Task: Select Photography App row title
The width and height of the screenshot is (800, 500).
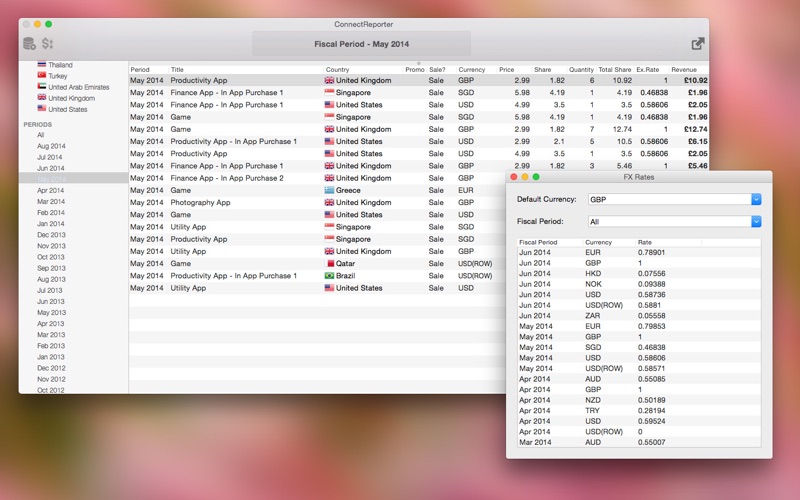Action: click(x=200, y=203)
